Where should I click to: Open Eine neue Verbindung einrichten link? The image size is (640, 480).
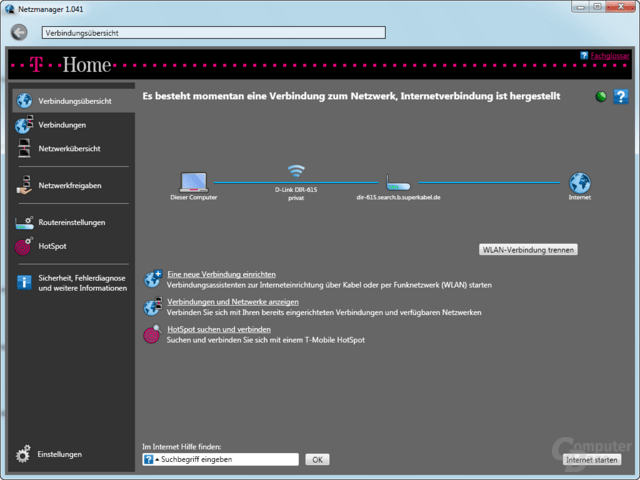pyautogui.click(x=221, y=275)
